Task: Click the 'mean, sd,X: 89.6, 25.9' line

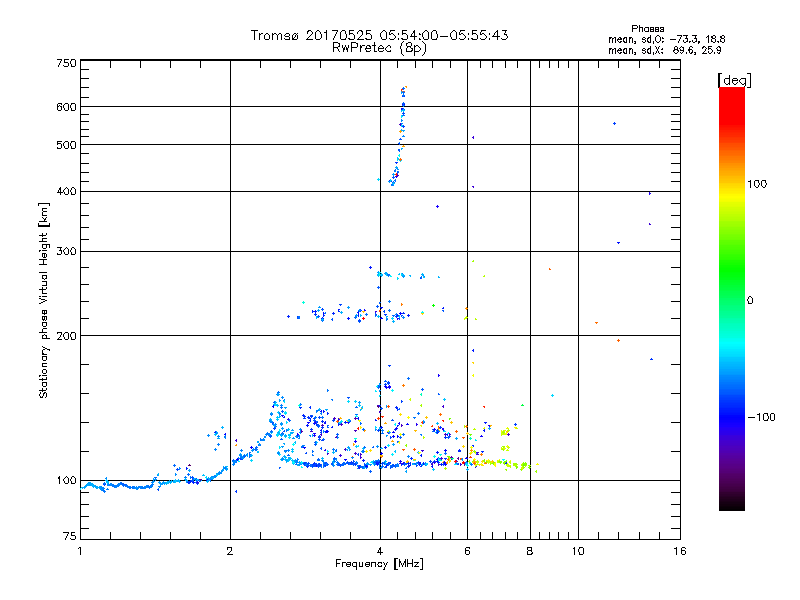Action: pyautogui.click(x=664, y=50)
